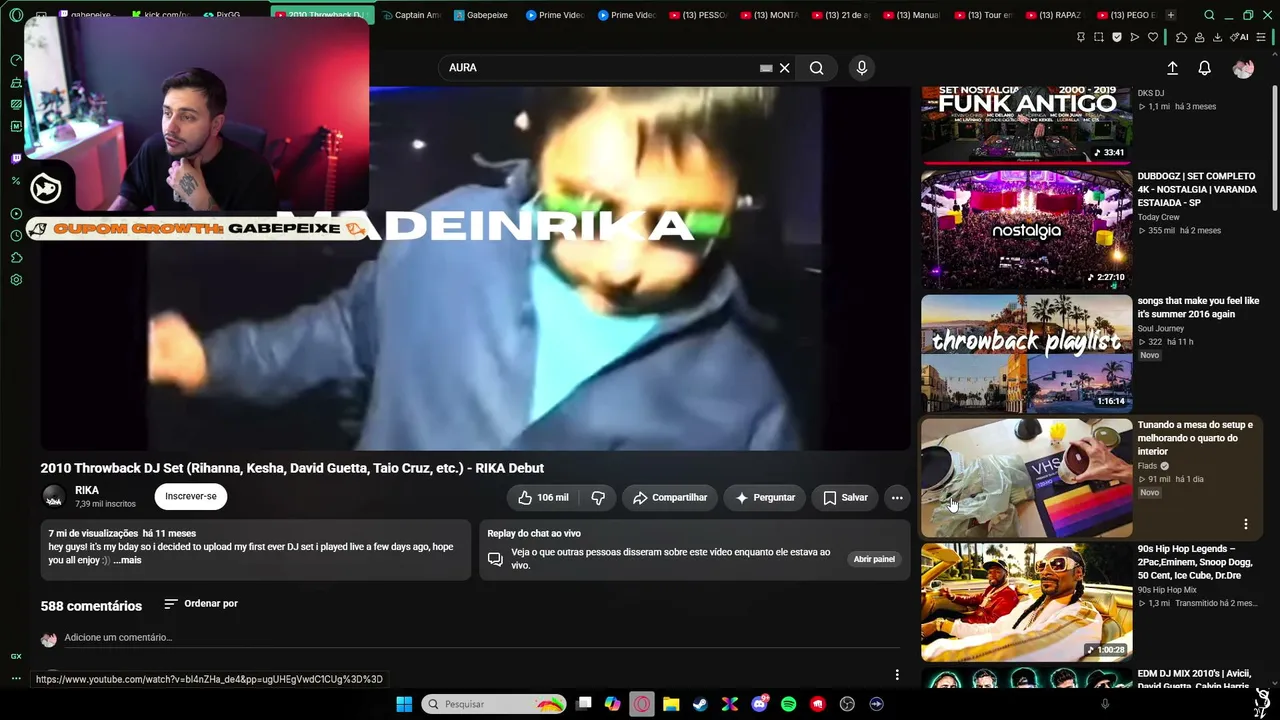Open the sidebar three-dots more menu

(x=16, y=678)
